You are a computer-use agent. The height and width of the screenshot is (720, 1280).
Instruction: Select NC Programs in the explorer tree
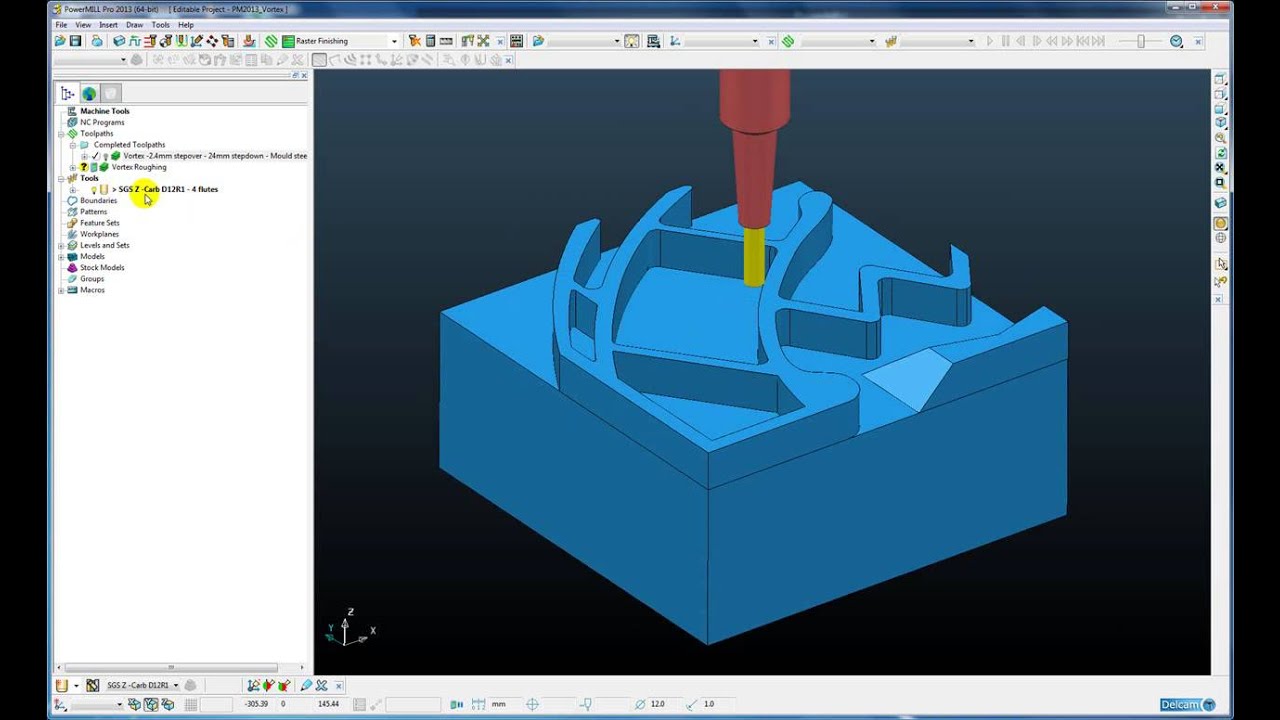(102, 122)
